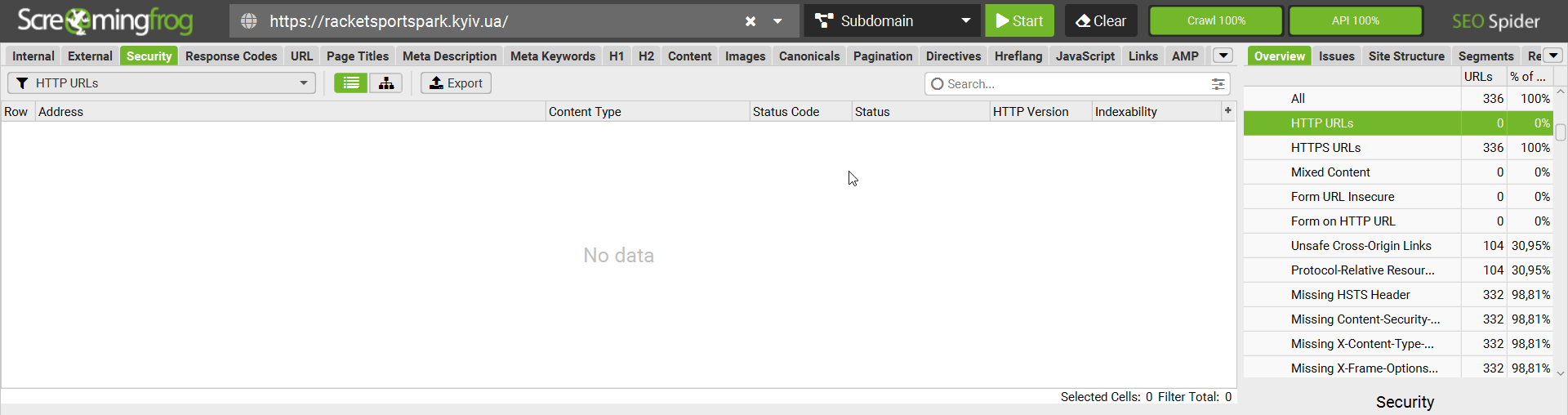
Task: Show more right panel tabs via arrow
Action: [x=1553, y=56]
